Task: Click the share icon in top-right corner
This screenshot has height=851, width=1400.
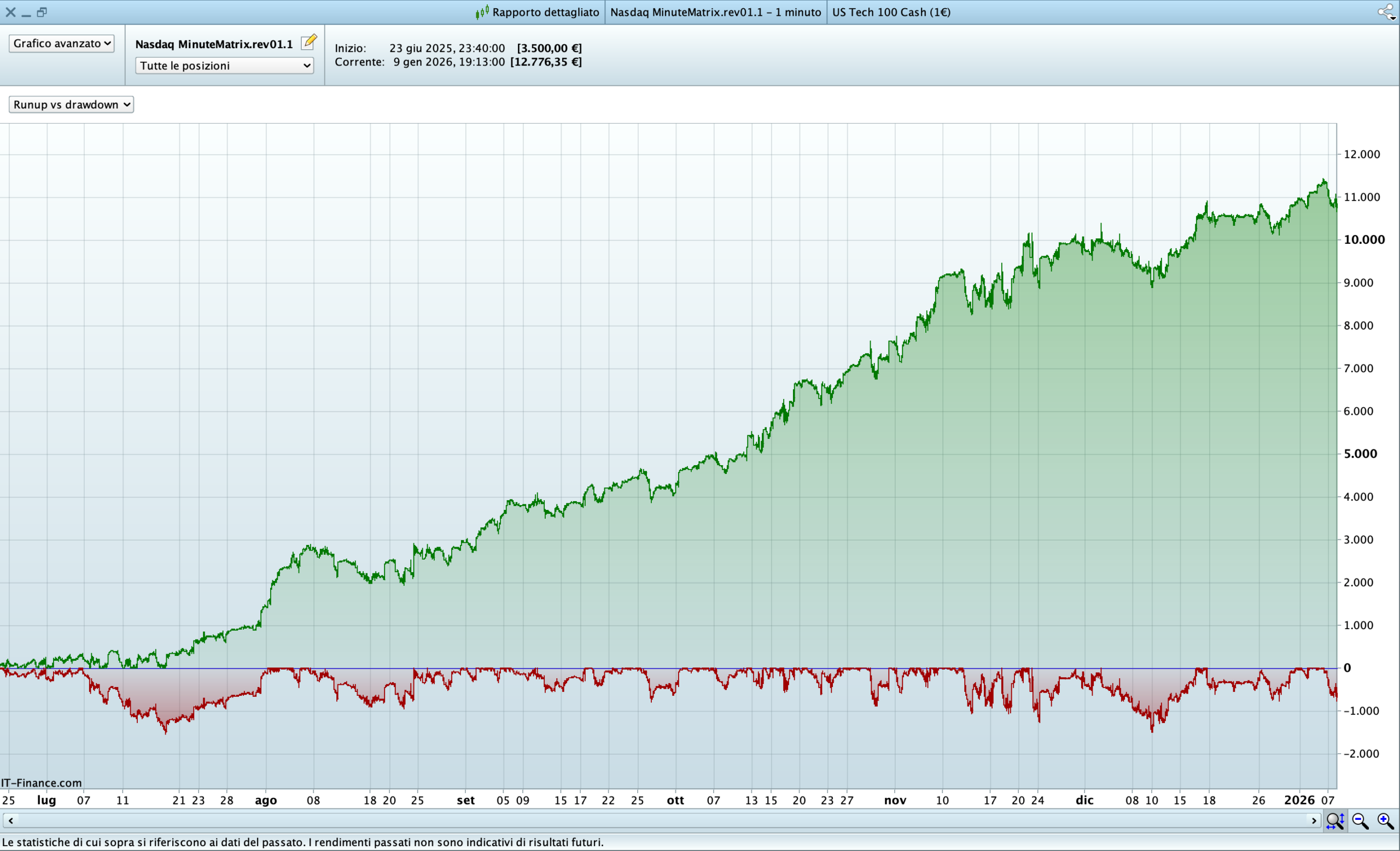Action: coord(1385,12)
